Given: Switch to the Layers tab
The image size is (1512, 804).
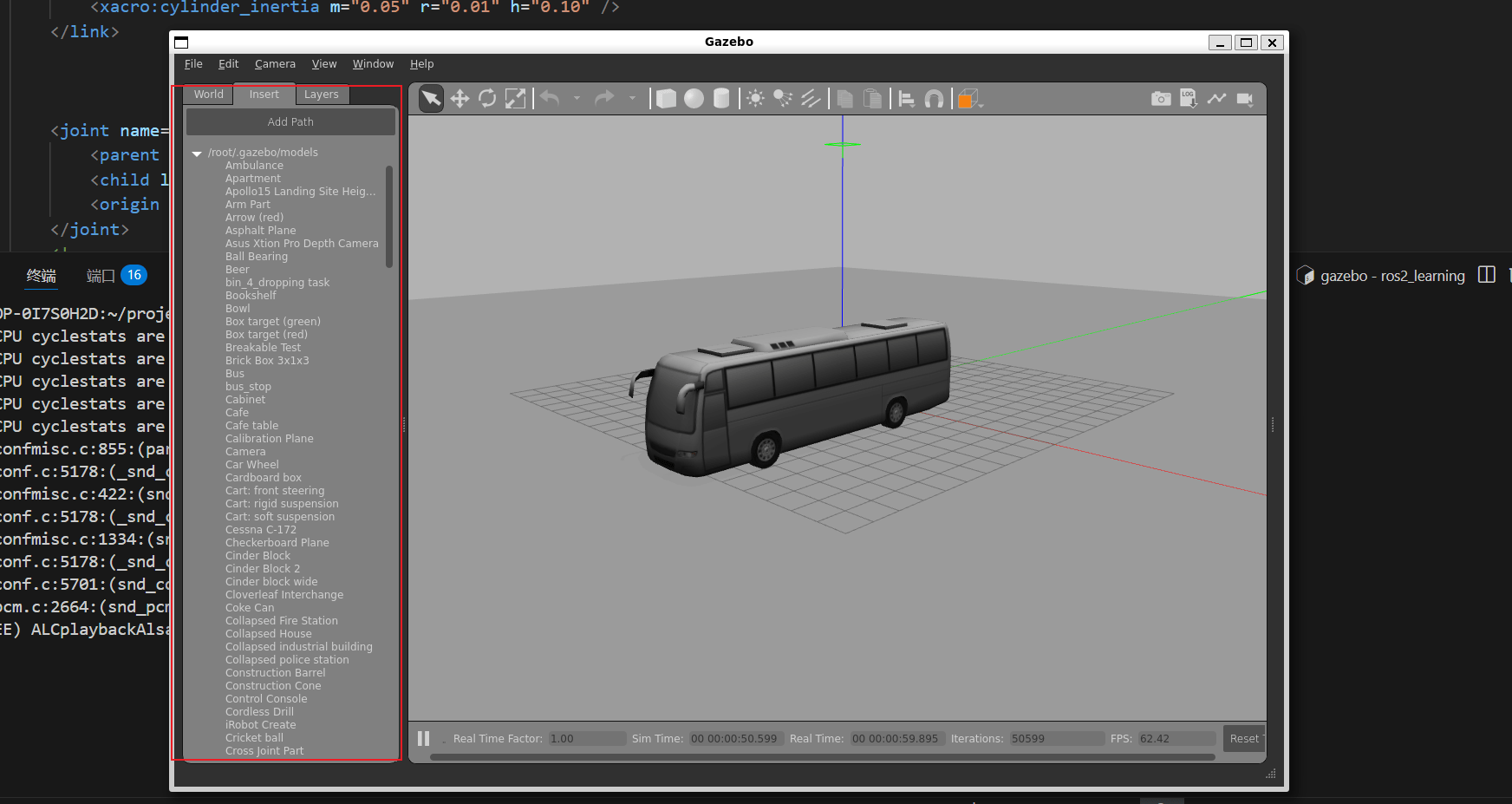Looking at the screenshot, I should coord(321,95).
